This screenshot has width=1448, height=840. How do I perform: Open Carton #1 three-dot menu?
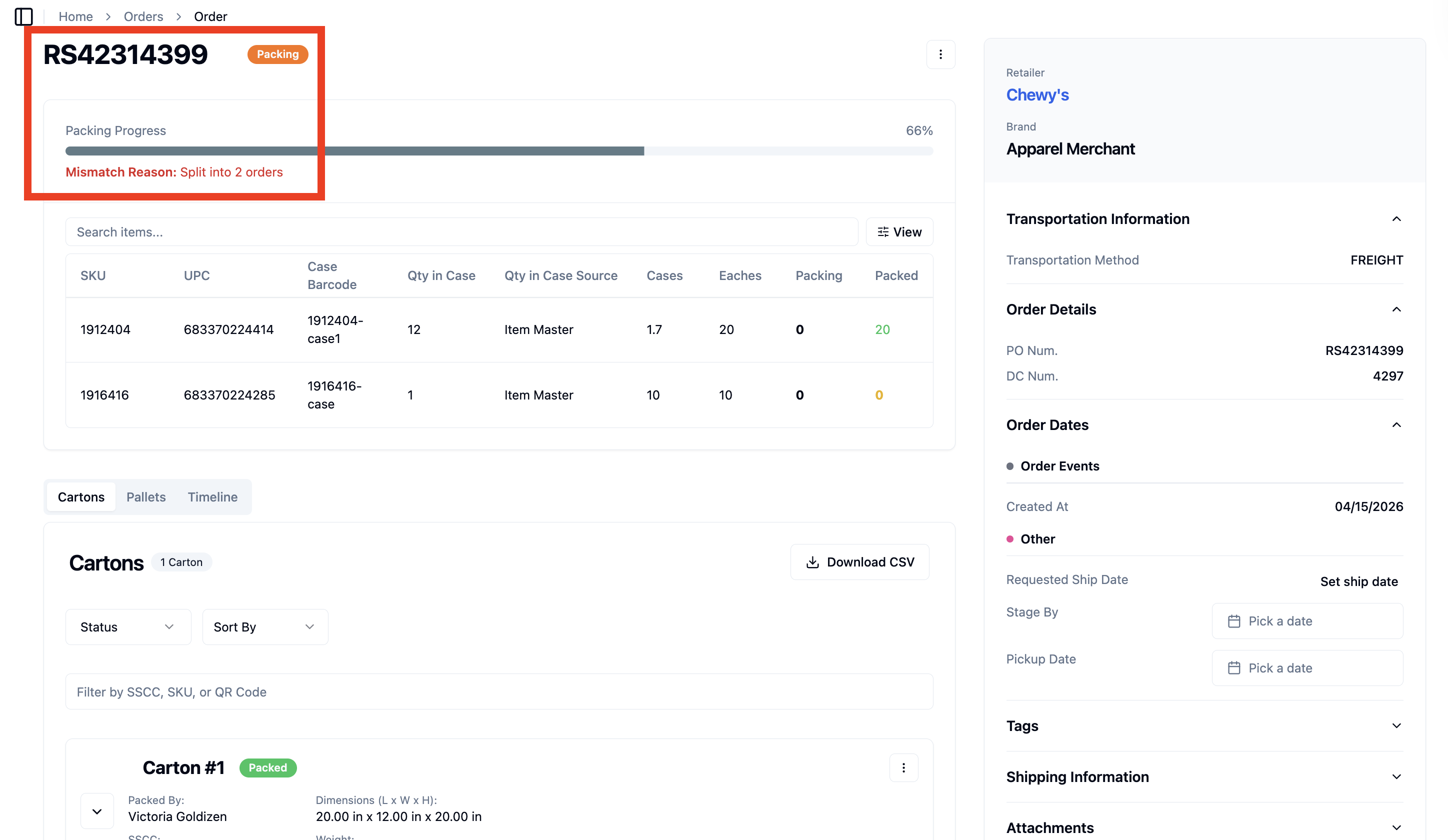(903, 767)
